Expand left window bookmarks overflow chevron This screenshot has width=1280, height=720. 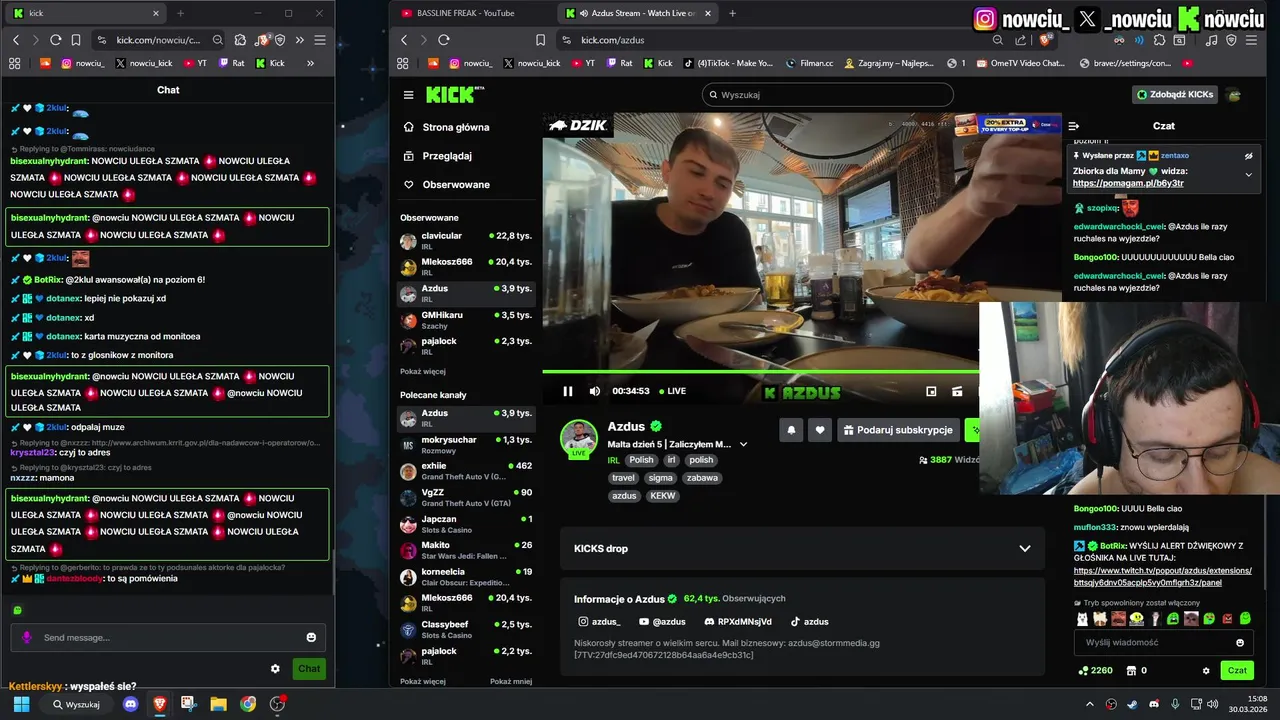(310, 63)
